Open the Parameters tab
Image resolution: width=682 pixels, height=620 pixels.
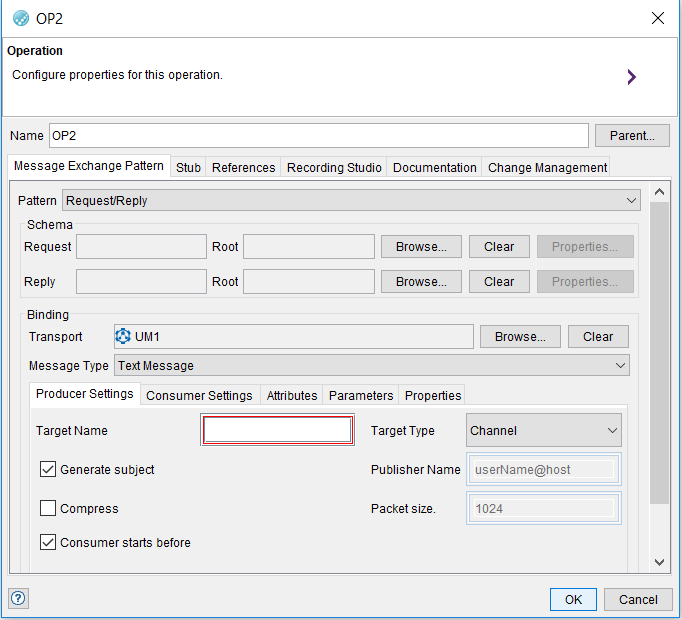(361, 395)
